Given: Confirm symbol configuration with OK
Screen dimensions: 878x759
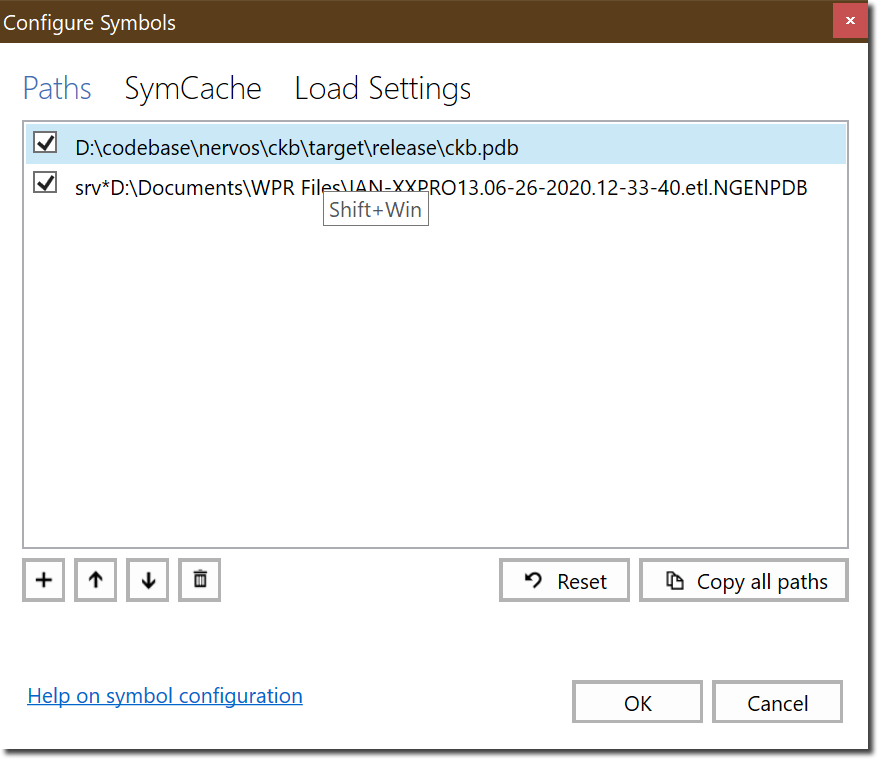Looking at the screenshot, I should tap(637, 701).
